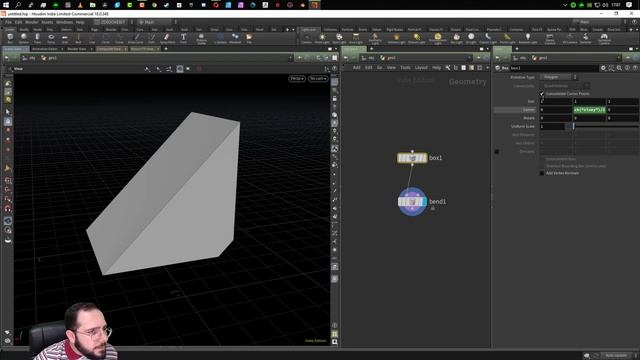The width and height of the screenshot is (640, 360).
Task: Switch to the Scene View tab
Action: click(15, 49)
